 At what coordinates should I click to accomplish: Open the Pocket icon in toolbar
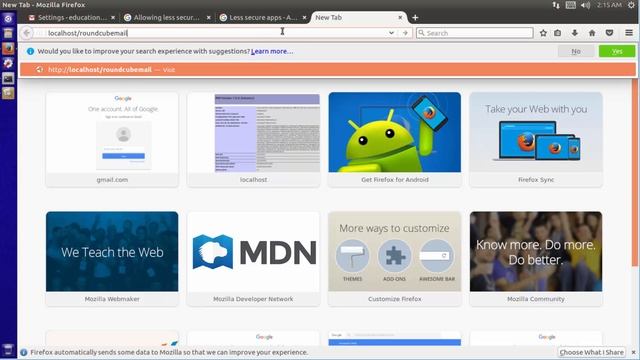tap(609, 33)
